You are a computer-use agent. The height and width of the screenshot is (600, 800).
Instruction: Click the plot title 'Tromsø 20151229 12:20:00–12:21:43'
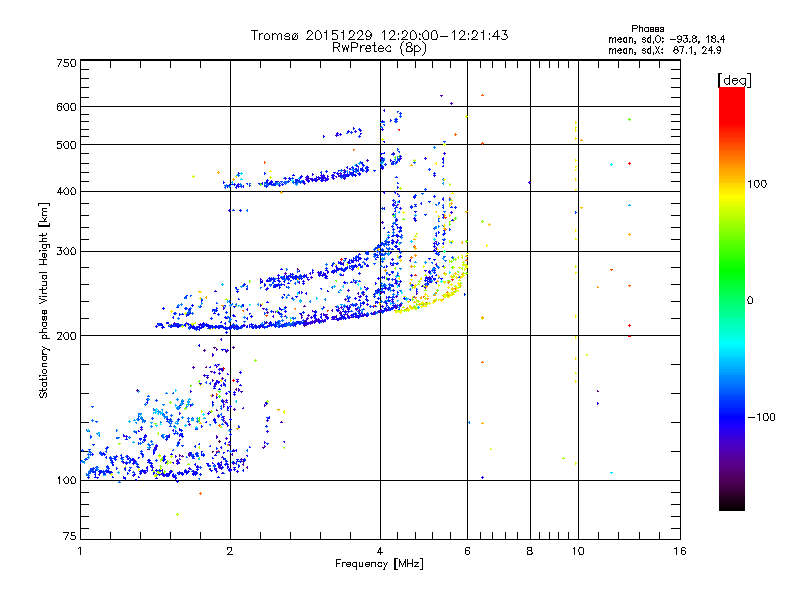click(380, 35)
